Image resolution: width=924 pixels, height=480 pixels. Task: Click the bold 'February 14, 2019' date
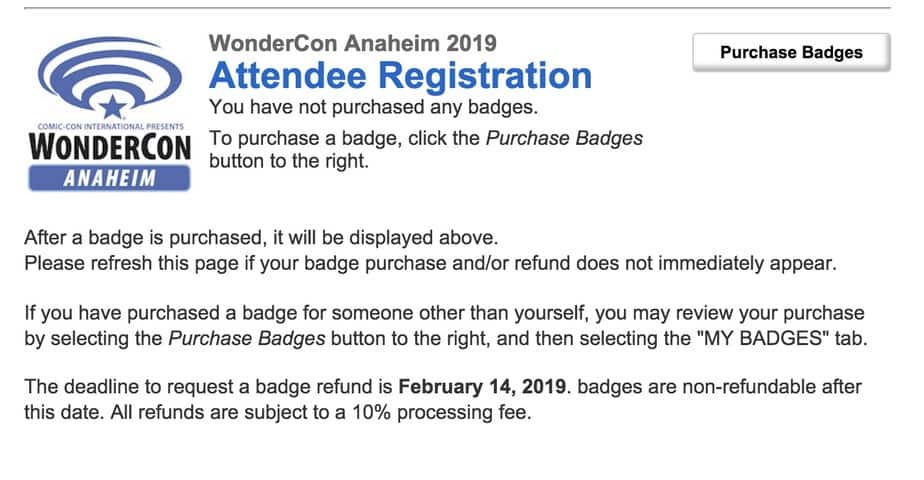tap(482, 387)
